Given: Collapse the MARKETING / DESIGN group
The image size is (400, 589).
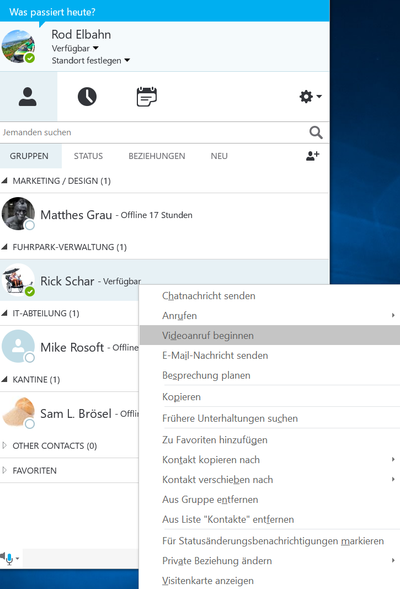Looking at the screenshot, I should (x=5, y=181).
